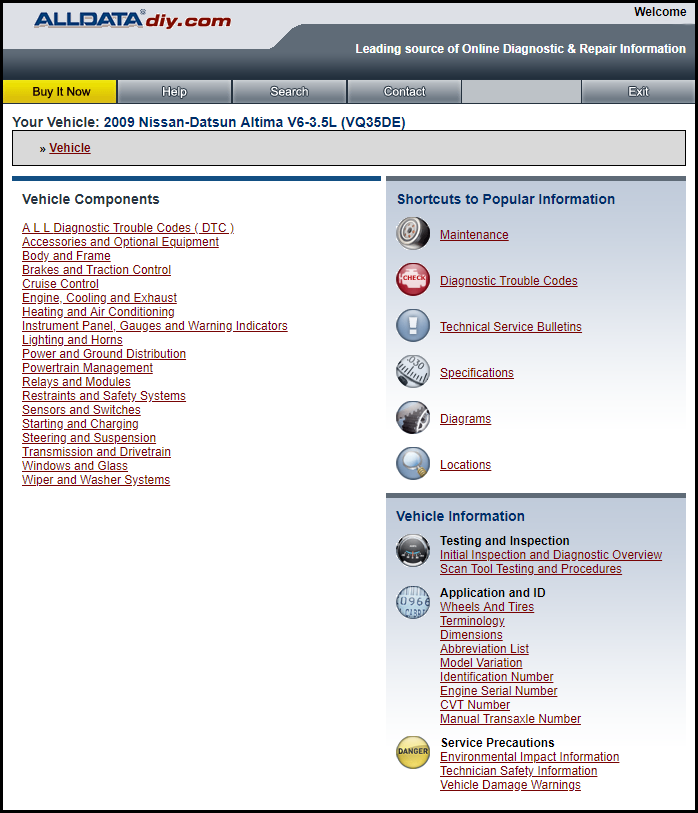
Task: Click the Specifications shortcut link
Action: (477, 373)
